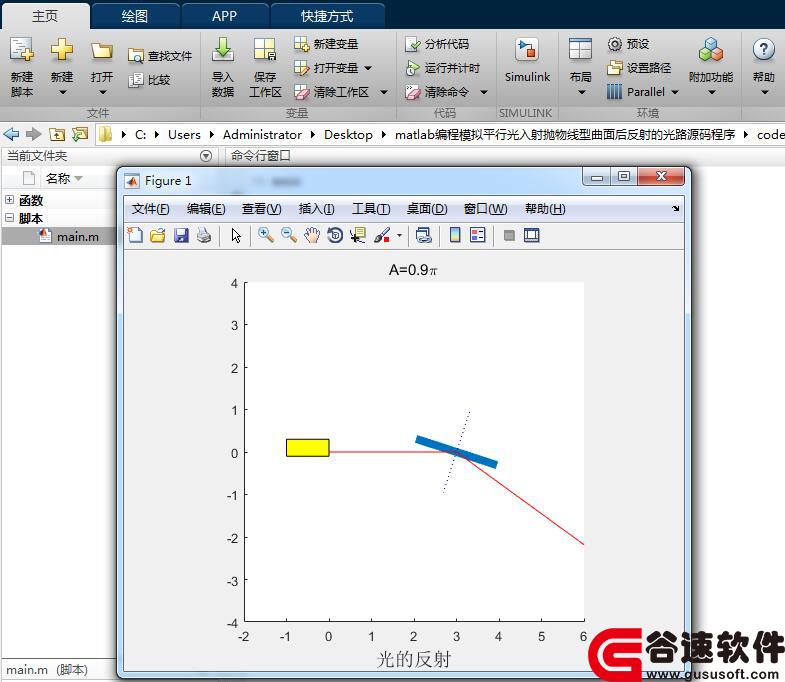Viewport: 785px width, 682px height.
Task: Select the Pan hand tool
Action: coord(312,235)
